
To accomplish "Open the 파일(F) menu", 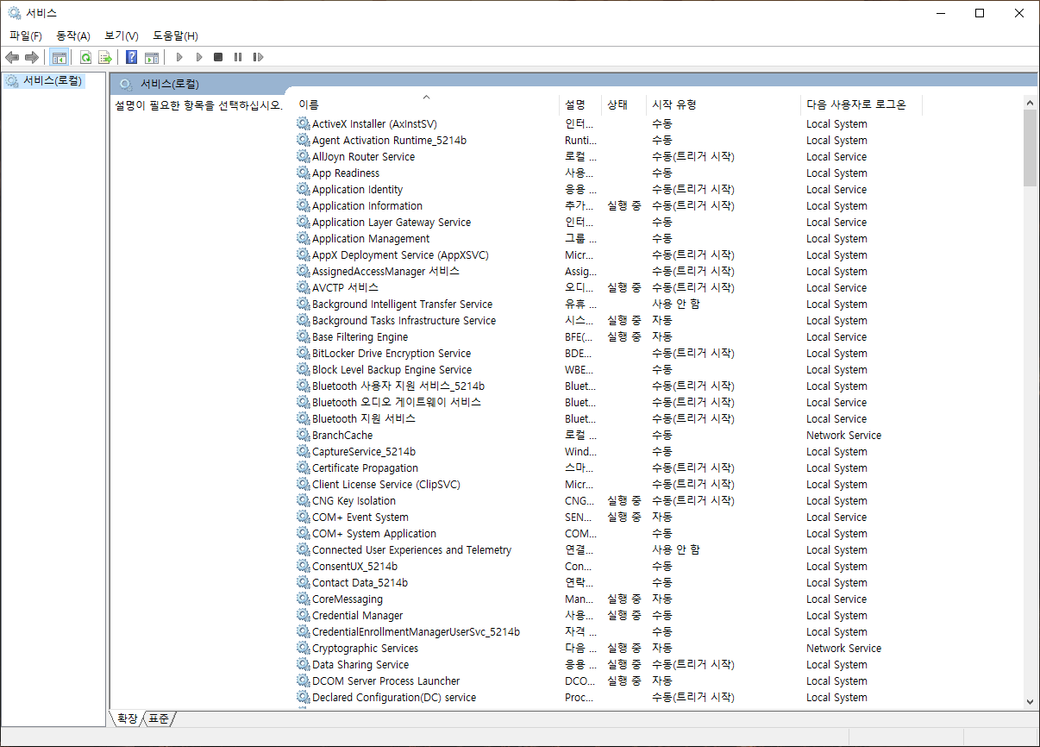I will point(25,36).
